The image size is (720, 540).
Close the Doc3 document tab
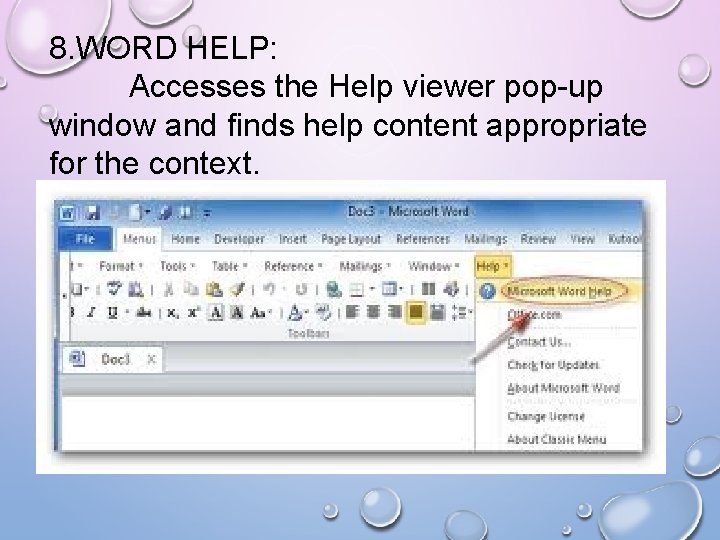click(151, 360)
